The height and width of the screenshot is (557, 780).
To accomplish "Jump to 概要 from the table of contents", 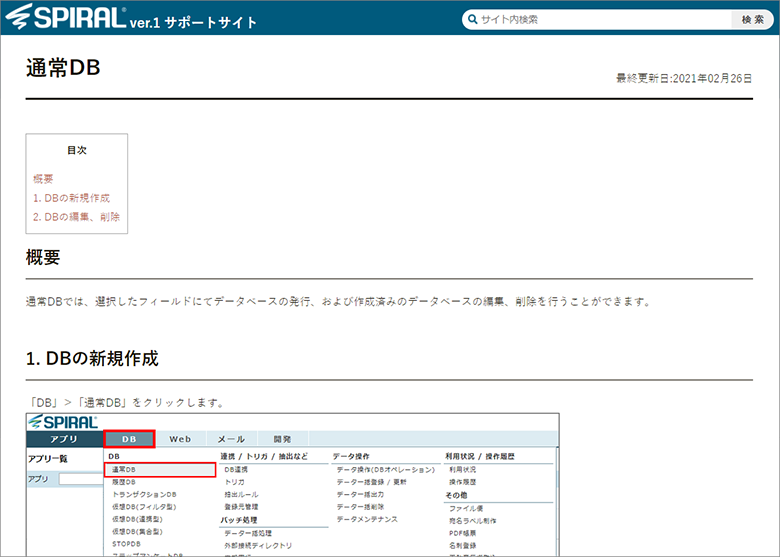I will click(x=43, y=179).
